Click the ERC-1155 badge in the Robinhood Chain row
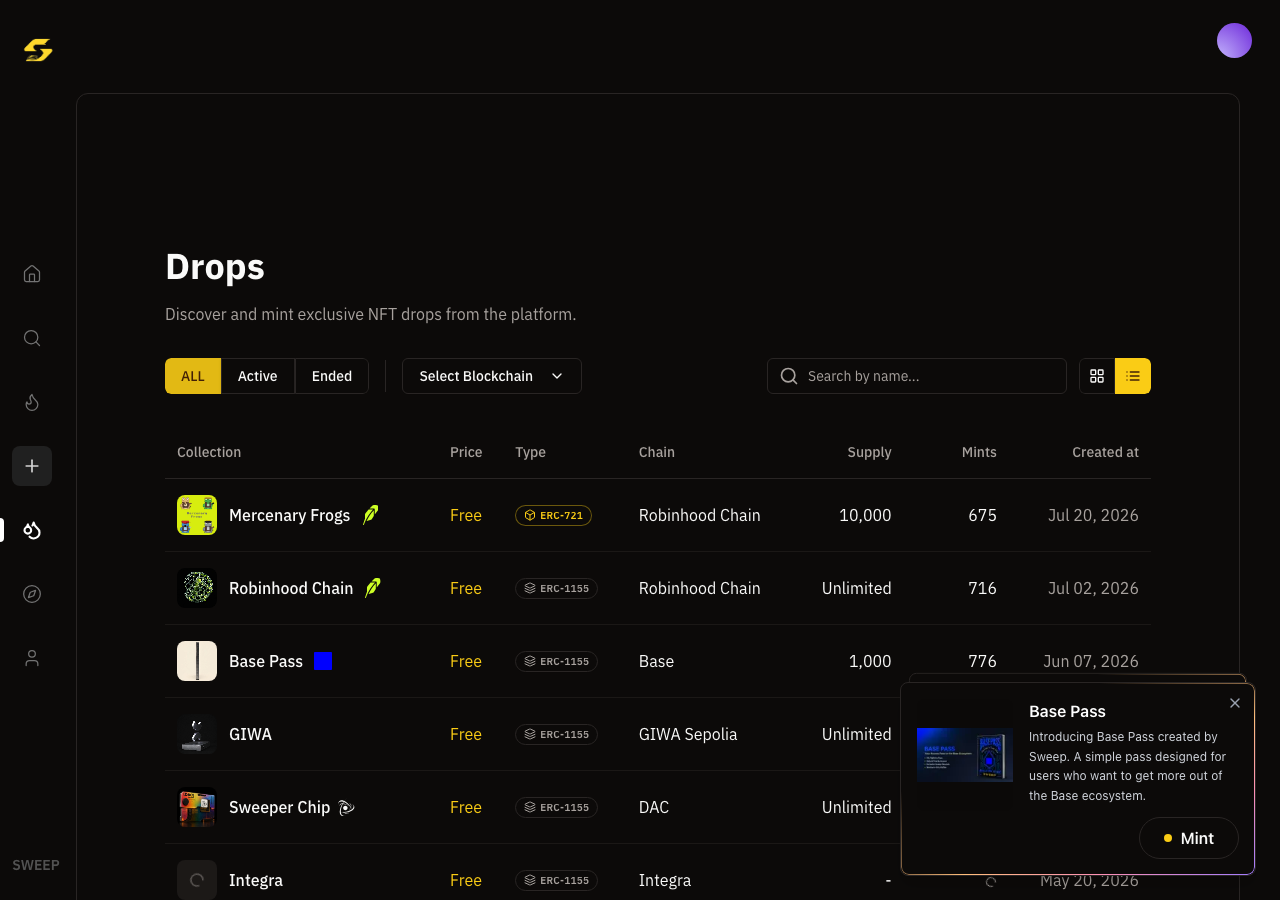 [556, 588]
